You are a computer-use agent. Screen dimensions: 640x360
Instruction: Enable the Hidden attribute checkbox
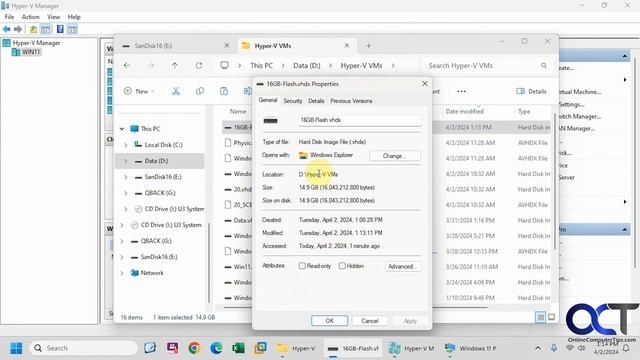click(342, 266)
